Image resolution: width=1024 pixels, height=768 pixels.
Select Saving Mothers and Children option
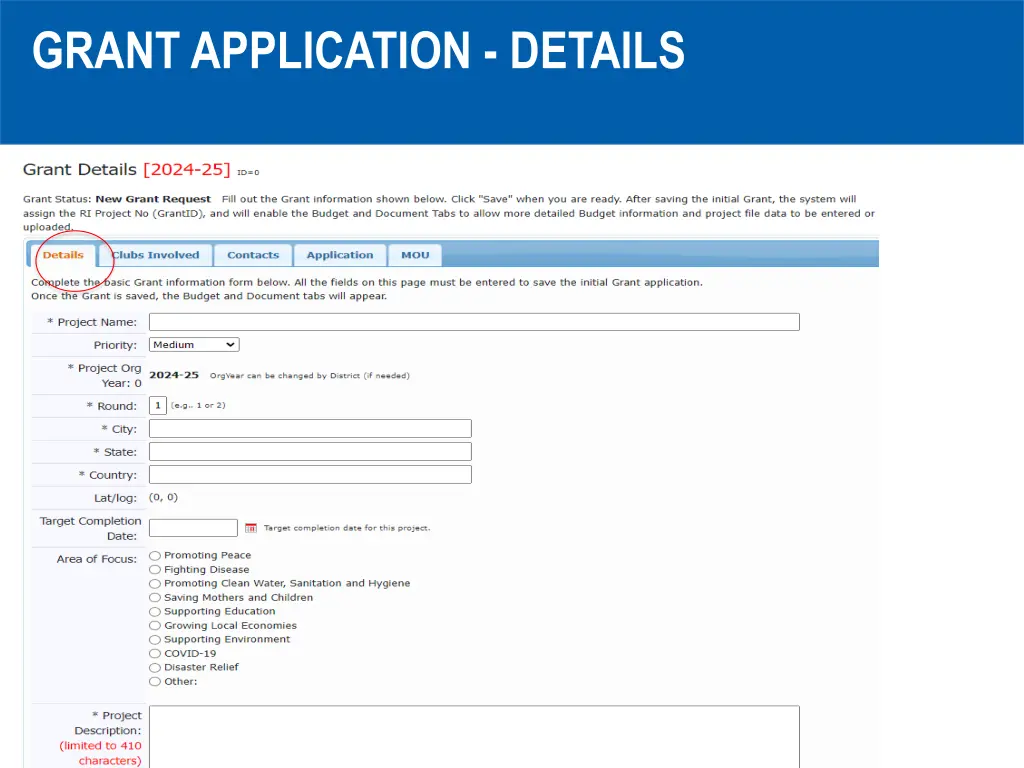[x=155, y=598]
